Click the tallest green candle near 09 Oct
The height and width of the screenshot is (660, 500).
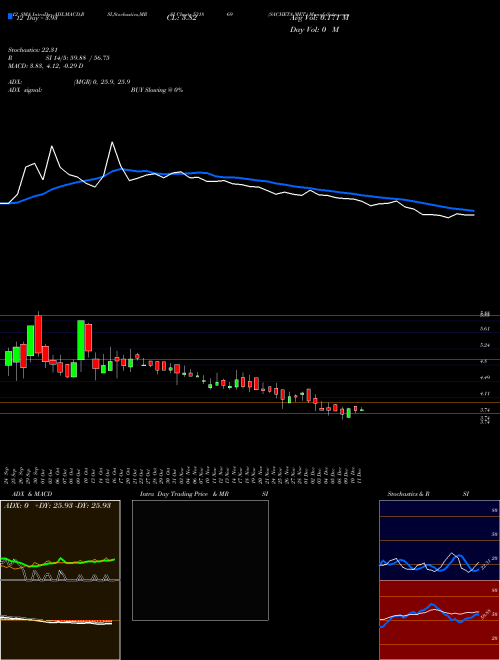(81, 340)
